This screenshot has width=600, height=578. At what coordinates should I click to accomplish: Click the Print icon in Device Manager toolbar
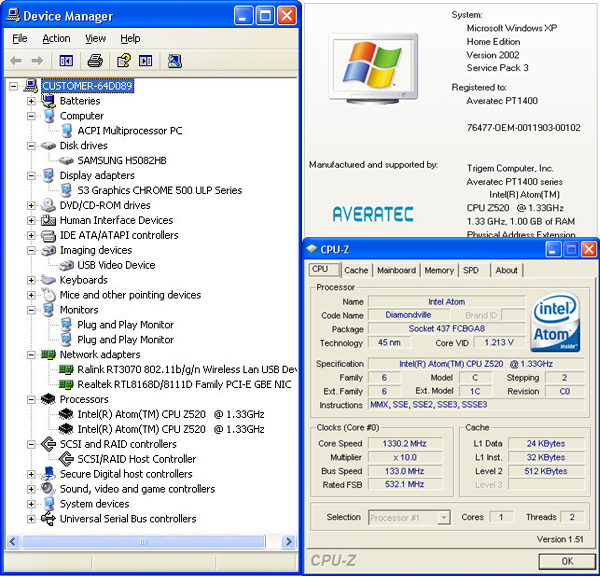(x=95, y=60)
